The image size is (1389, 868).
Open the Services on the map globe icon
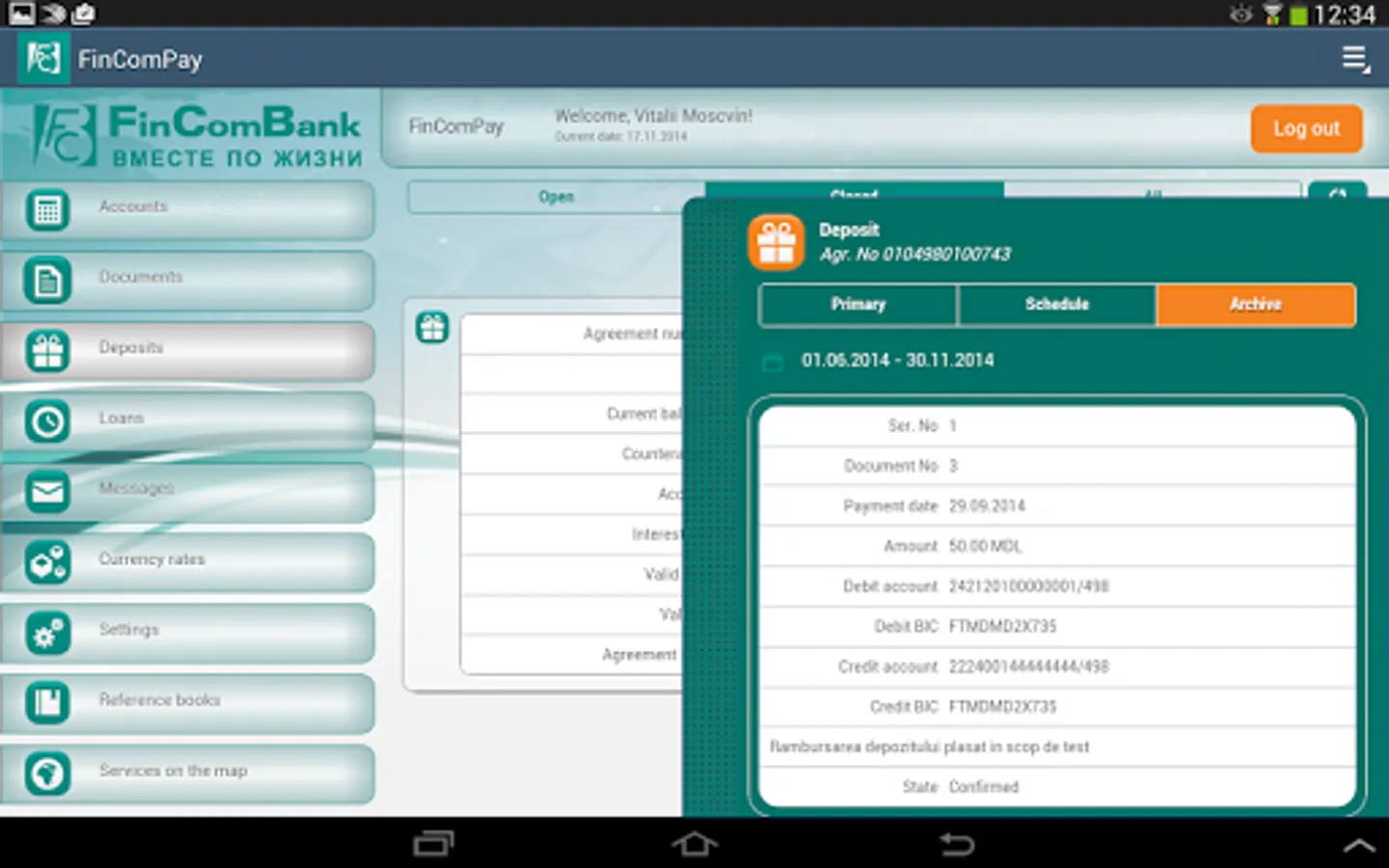click(47, 773)
